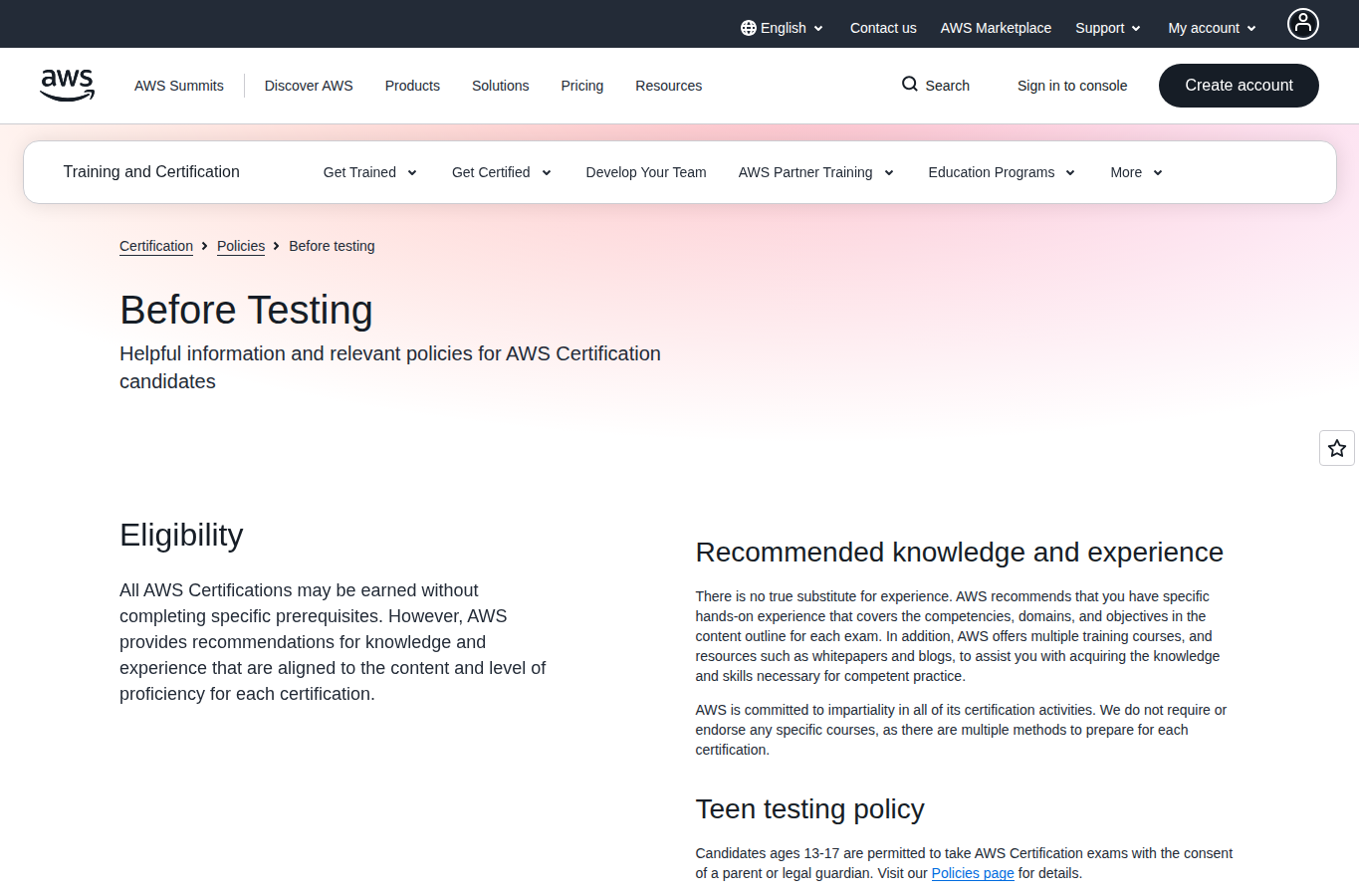
Task: Click Sign in to console
Action: click(1072, 86)
